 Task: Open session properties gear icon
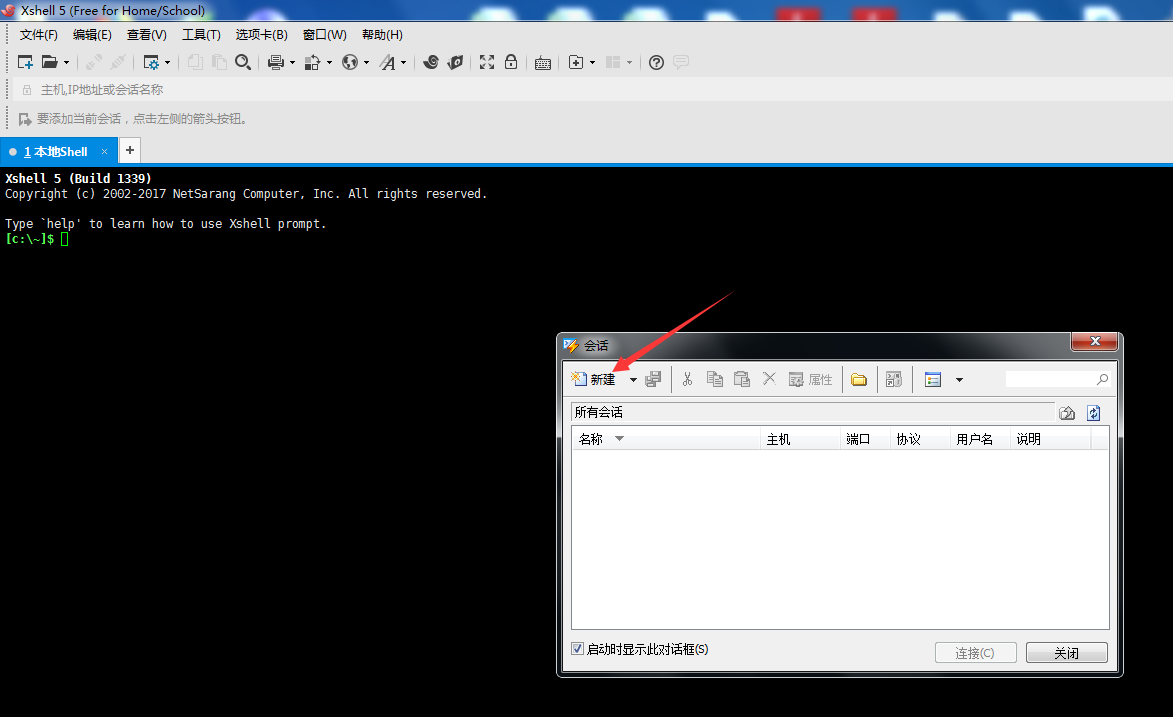coord(151,62)
